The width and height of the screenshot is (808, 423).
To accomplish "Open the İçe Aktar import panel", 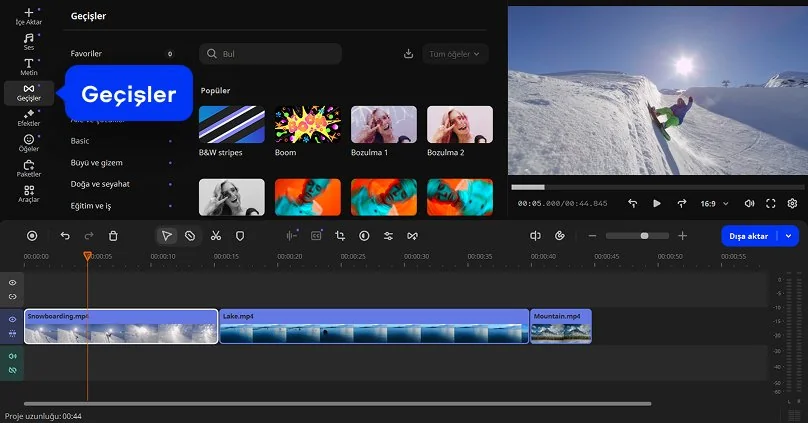I will 28,15.
